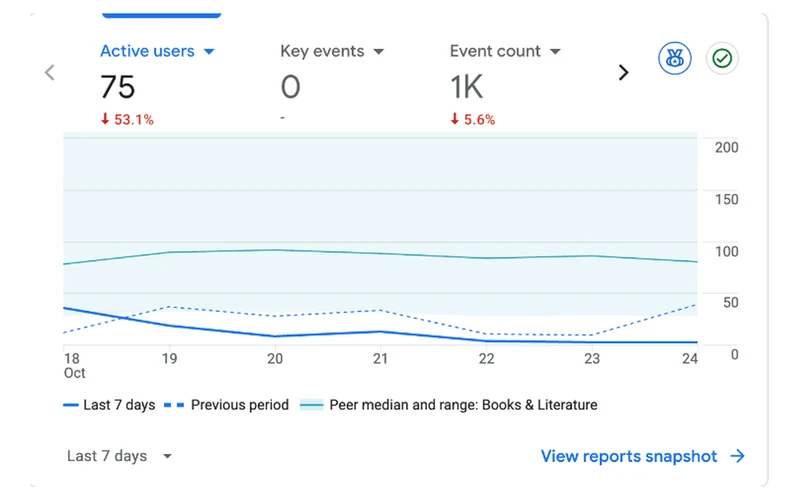Click the 50 y-axis label
Viewport: 800px width, 500px height.
731,302
